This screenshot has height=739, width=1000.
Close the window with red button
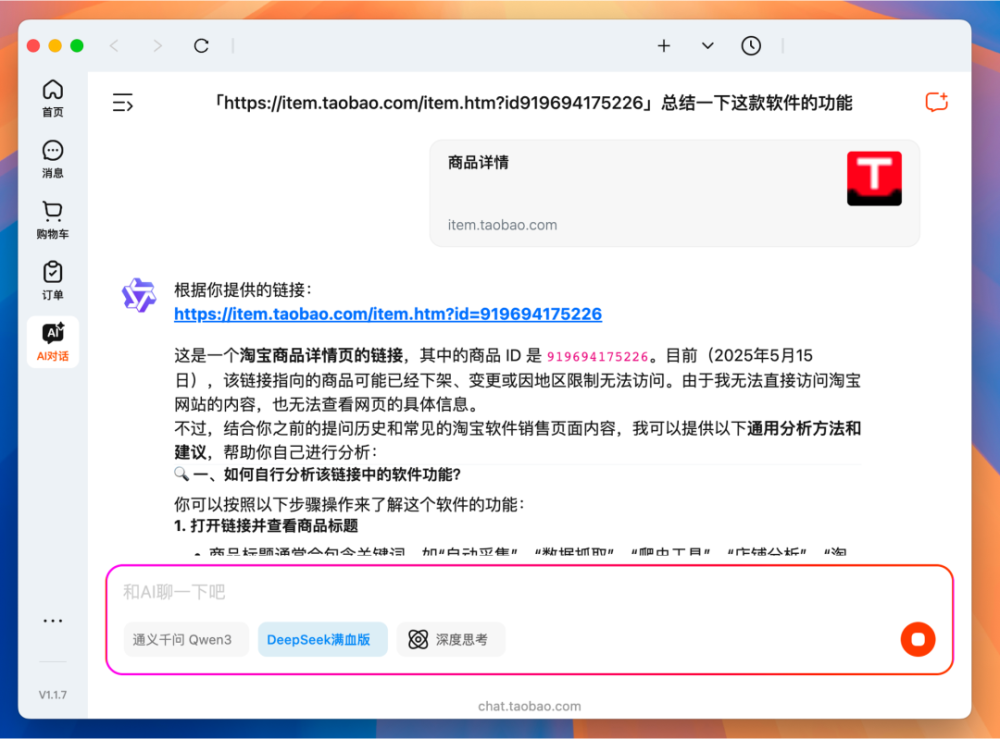tap(34, 46)
